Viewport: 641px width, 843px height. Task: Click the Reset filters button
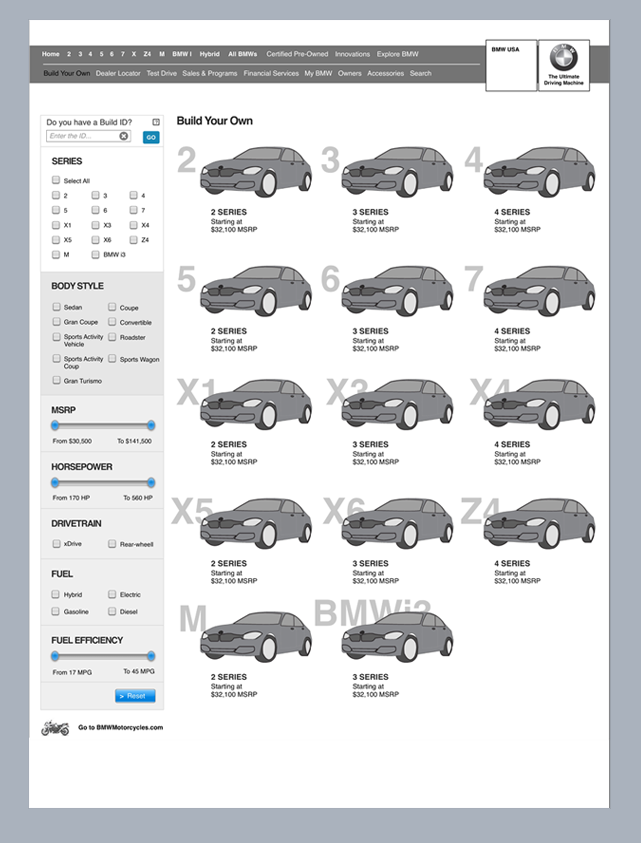pyautogui.click(x=135, y=696)
